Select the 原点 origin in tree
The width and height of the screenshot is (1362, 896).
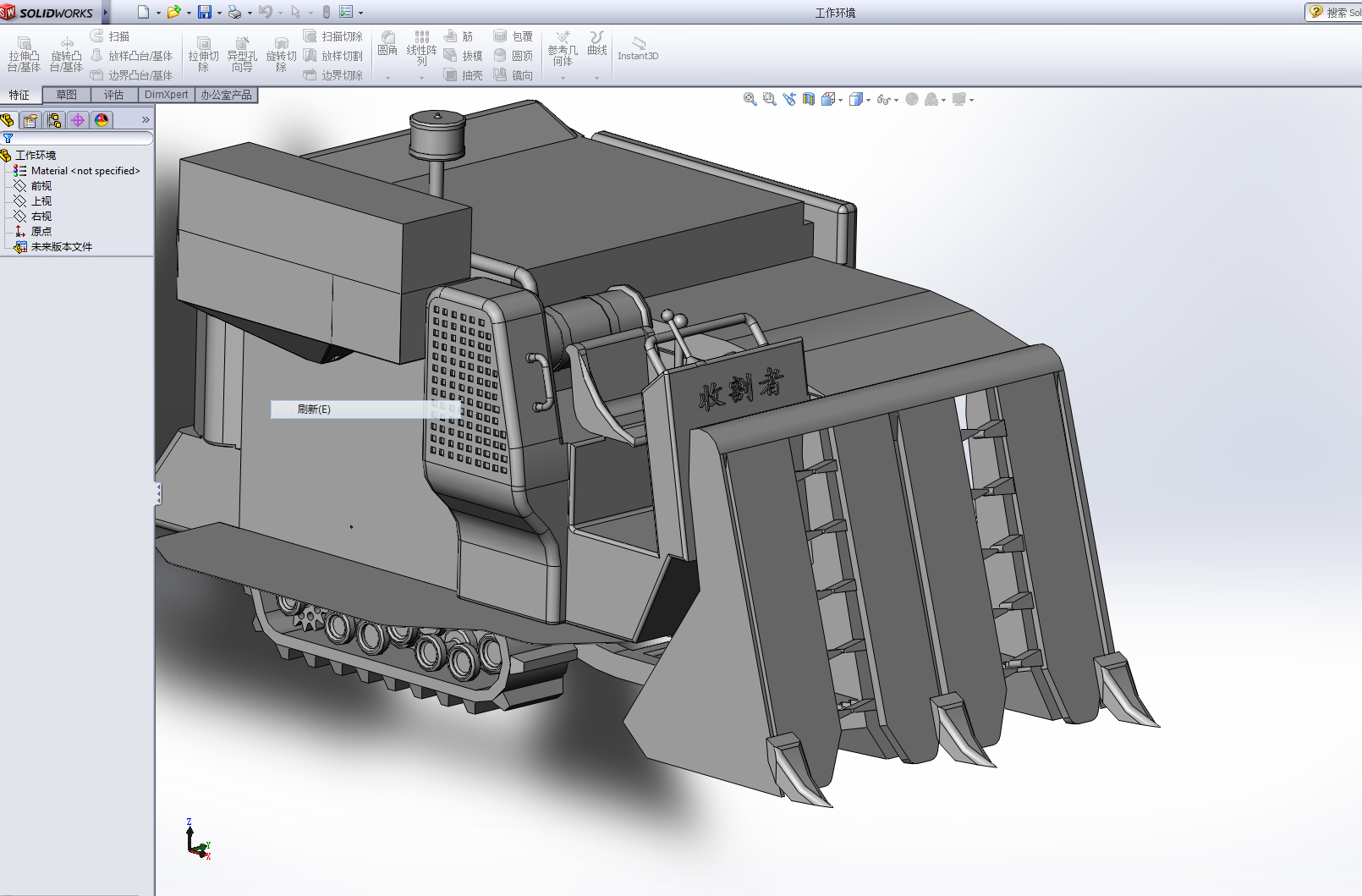tap(33, 231)
